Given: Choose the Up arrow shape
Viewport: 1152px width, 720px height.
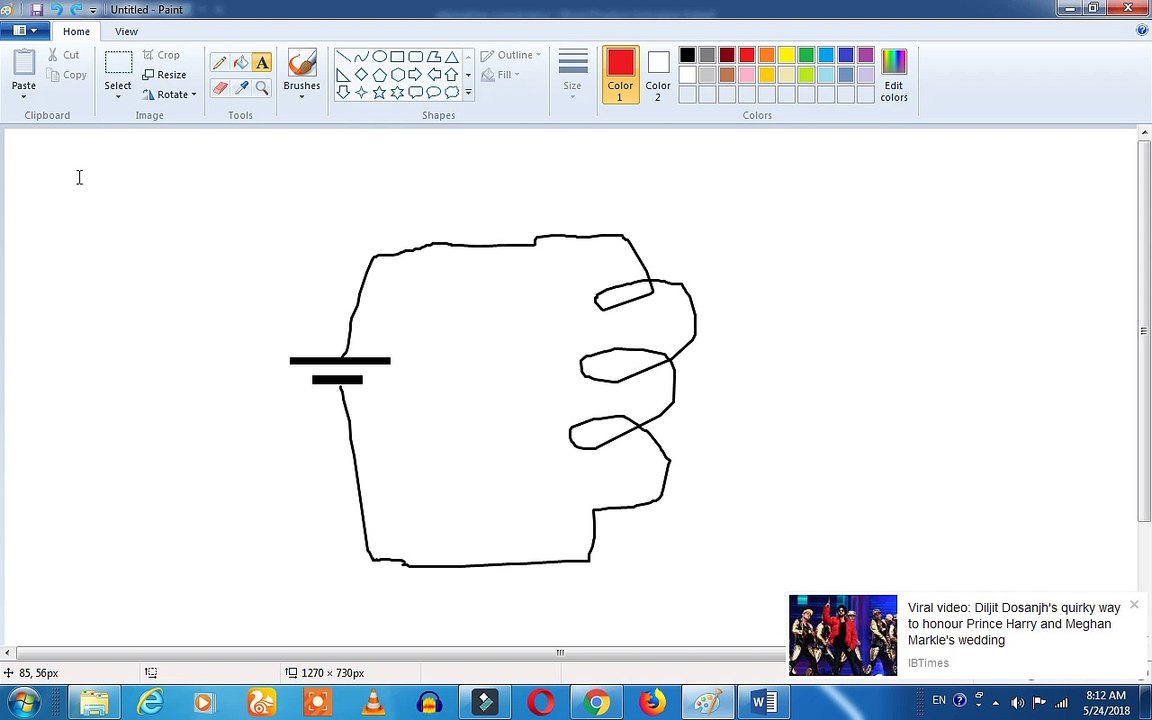Looking at the screenshot, I should coord(451,74).
